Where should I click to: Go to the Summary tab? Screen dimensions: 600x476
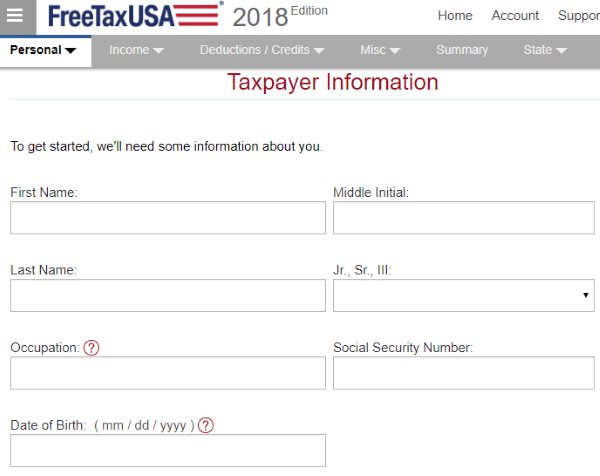[x=462, y=50]
